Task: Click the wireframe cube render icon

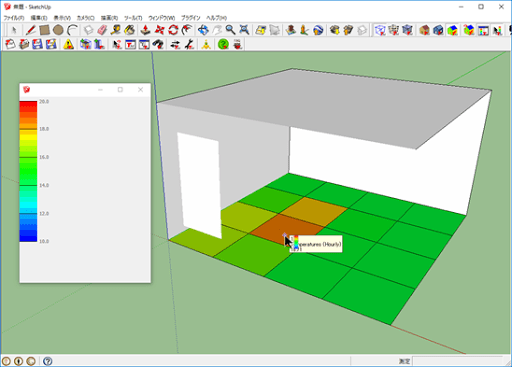Action: [380, 30]
